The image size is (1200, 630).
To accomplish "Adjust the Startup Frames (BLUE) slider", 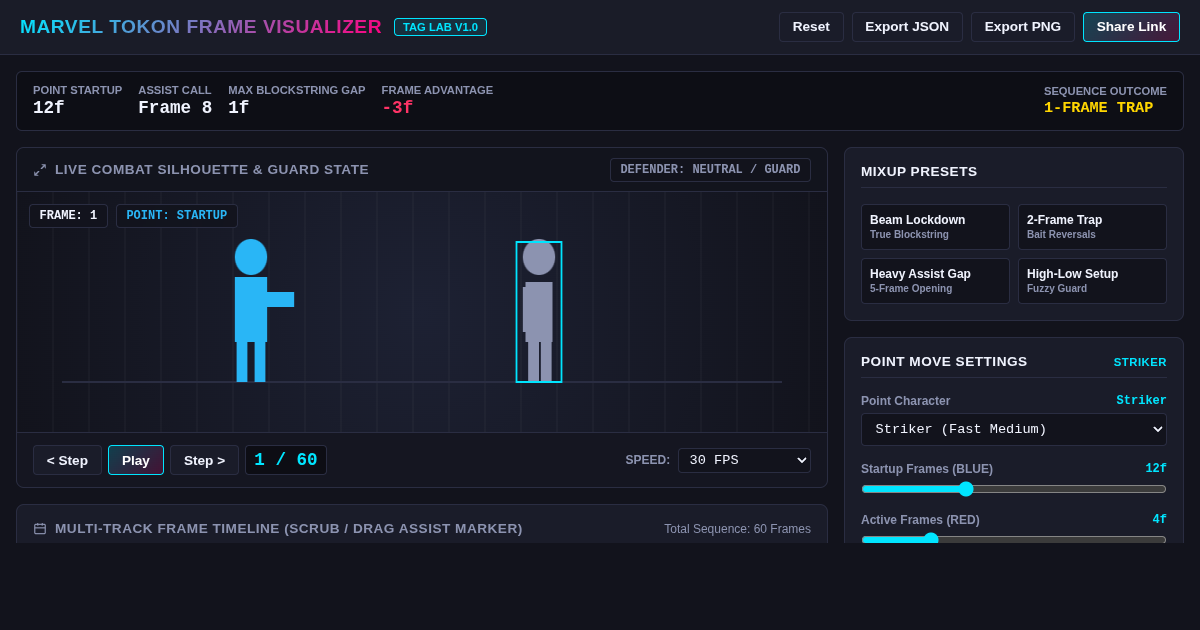I will tap(1014, 489).
